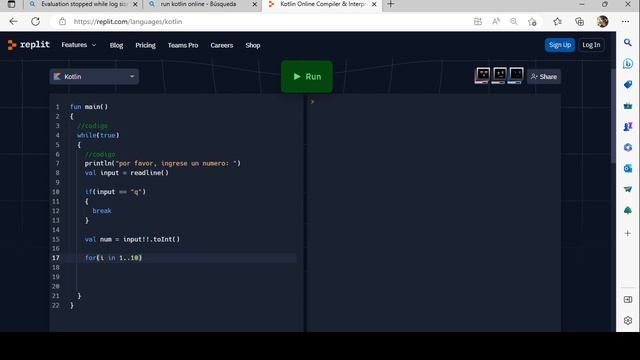
Task: View site information lock icon
Action: (x=62, y=22)
